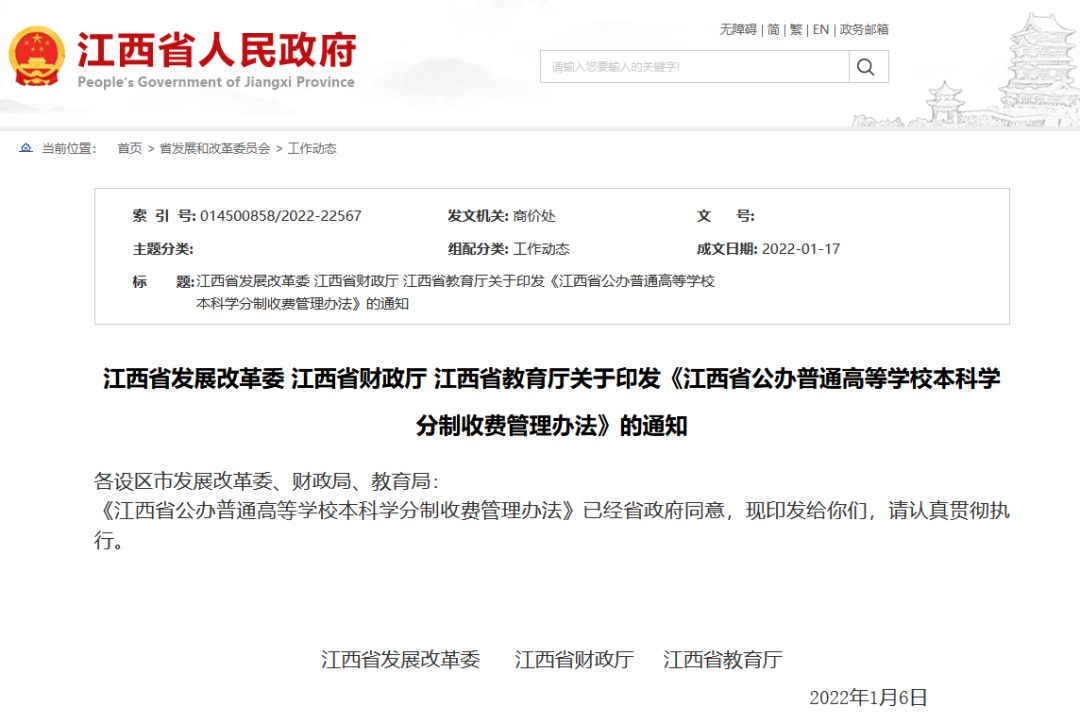The width and height of the screenshot is (1080, 723).
Task: Click the 索引号 label
Action: click(x=164, y=216)
